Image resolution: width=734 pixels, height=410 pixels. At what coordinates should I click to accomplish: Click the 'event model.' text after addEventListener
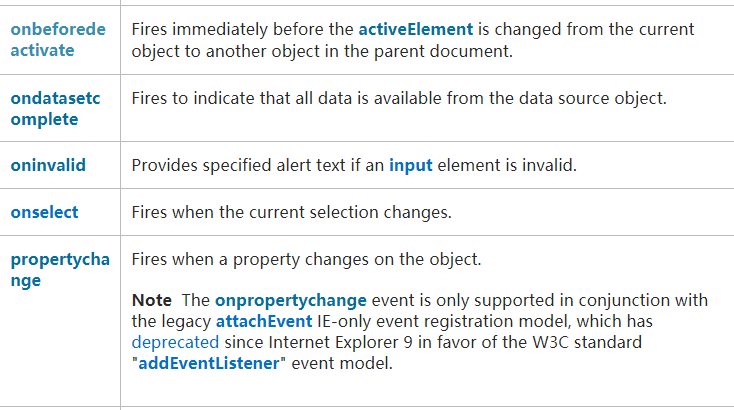coord(342,364)
